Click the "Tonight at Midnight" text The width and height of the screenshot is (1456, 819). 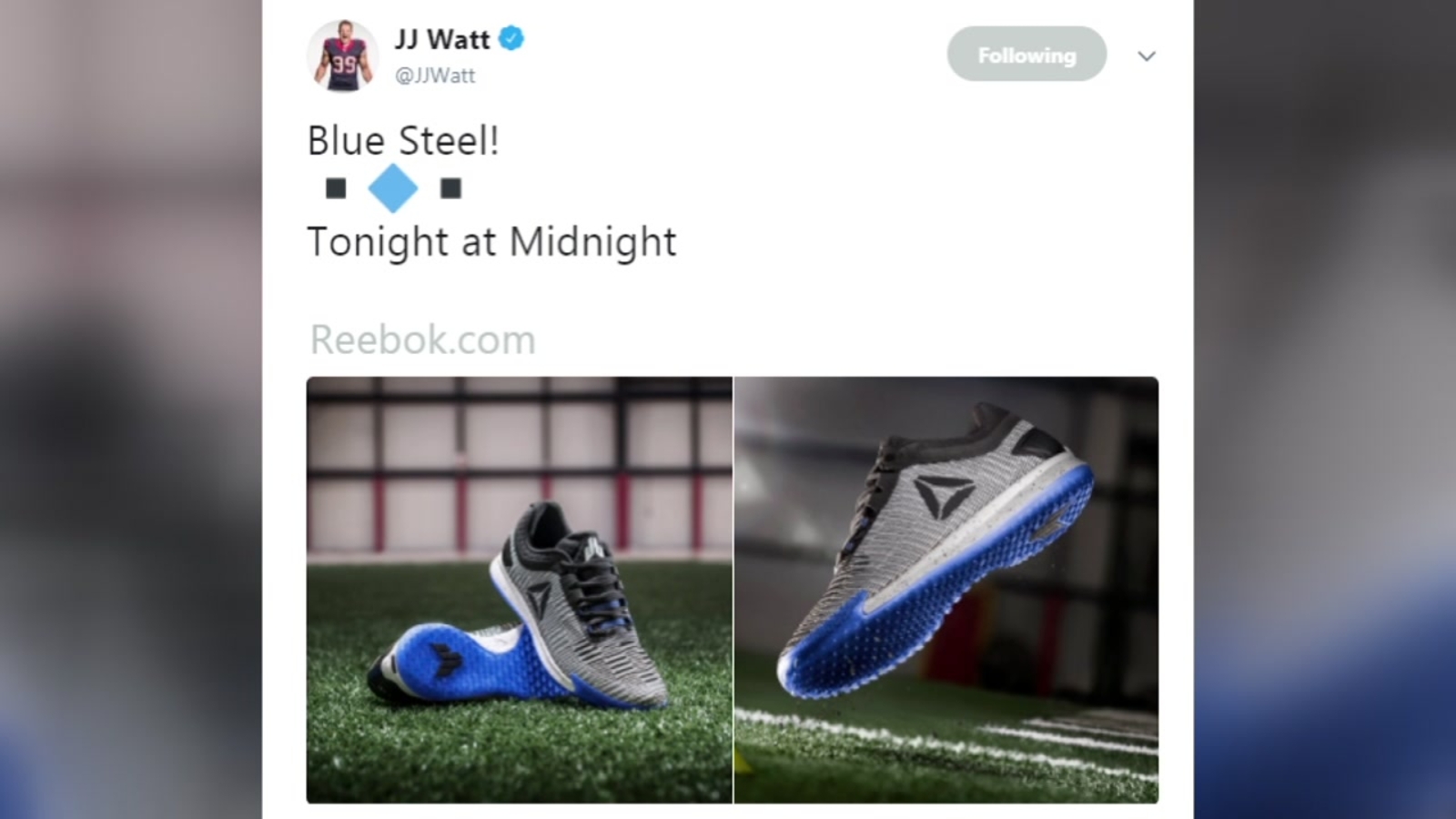[491, 242]
